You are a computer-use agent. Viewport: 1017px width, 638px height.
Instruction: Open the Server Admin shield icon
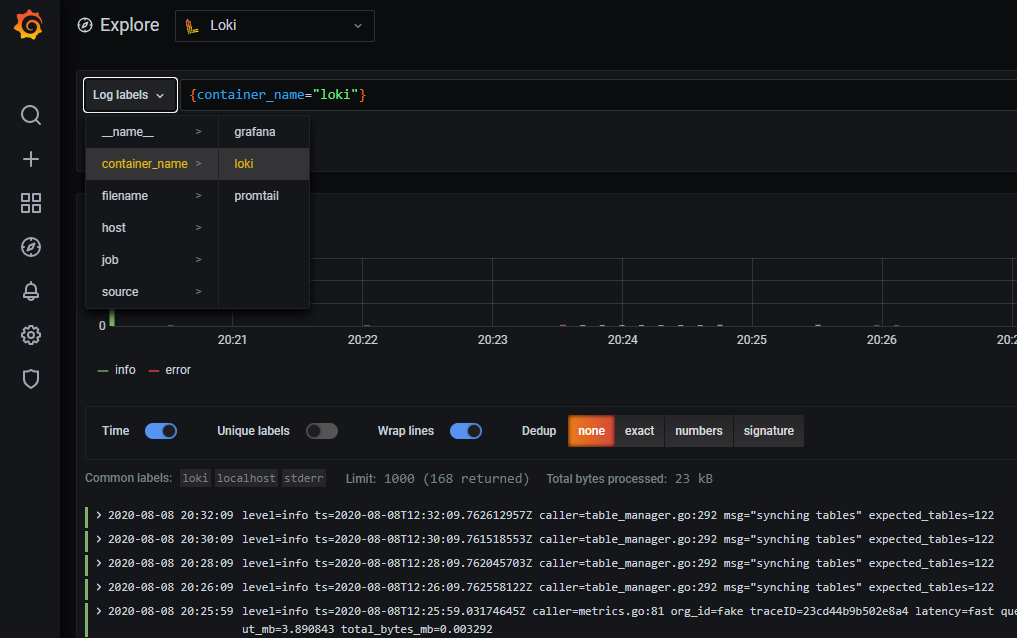(30, 379)
